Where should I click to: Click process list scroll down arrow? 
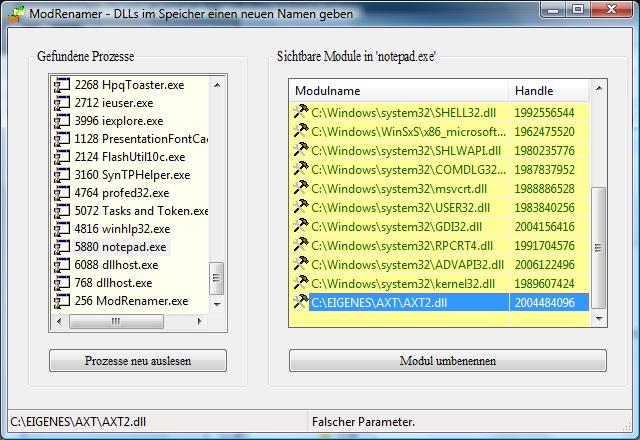point(217,304)
